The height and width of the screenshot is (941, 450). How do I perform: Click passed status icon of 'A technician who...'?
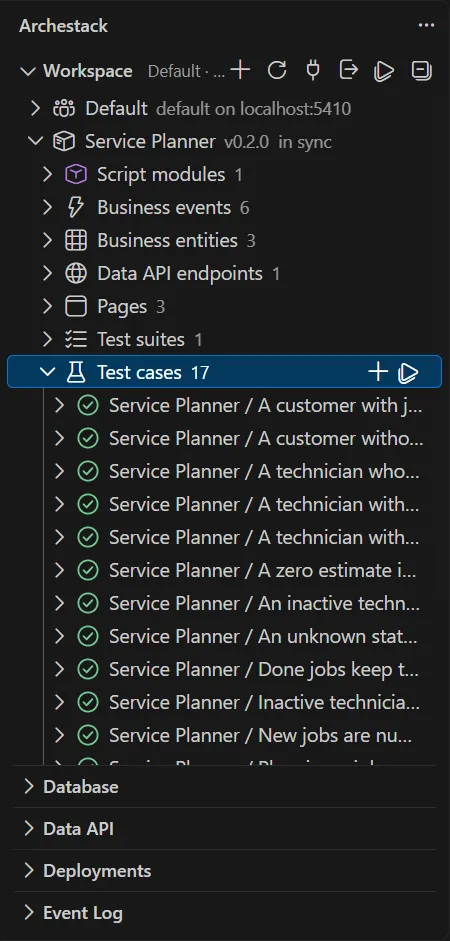click(x=88, y=472)
